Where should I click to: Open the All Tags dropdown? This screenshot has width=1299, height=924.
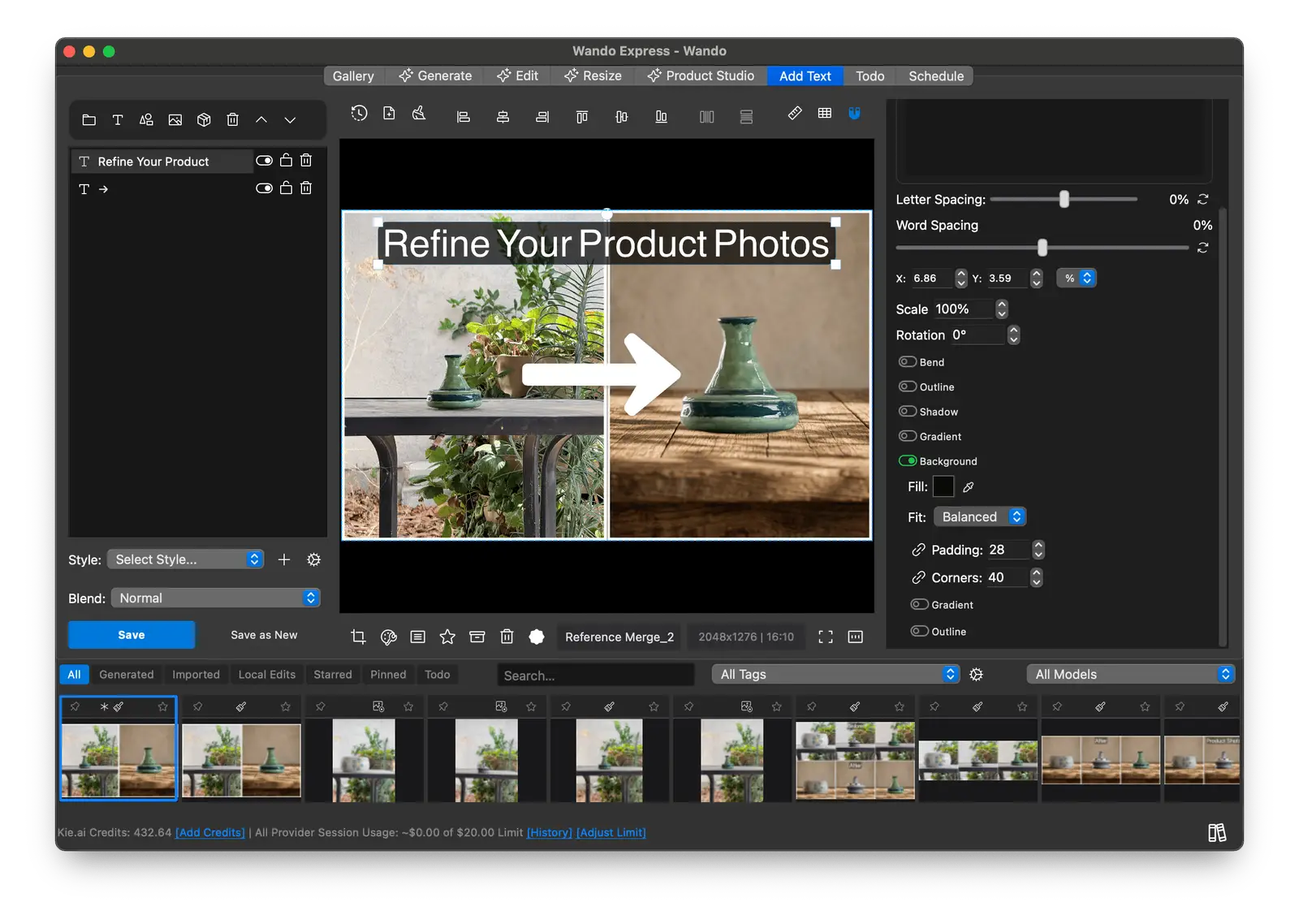tap(835, 675)
